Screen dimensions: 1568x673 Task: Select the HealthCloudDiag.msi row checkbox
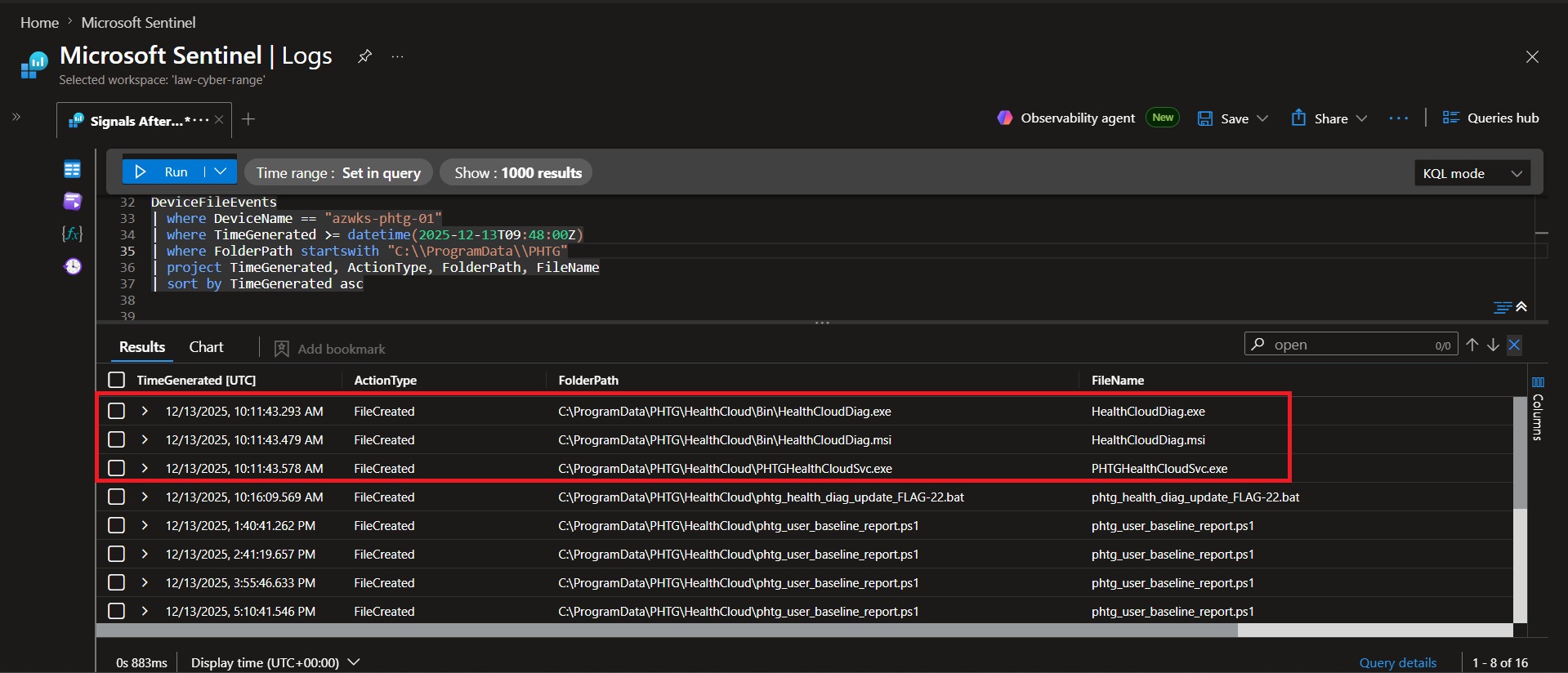click(x=117, y=439)
